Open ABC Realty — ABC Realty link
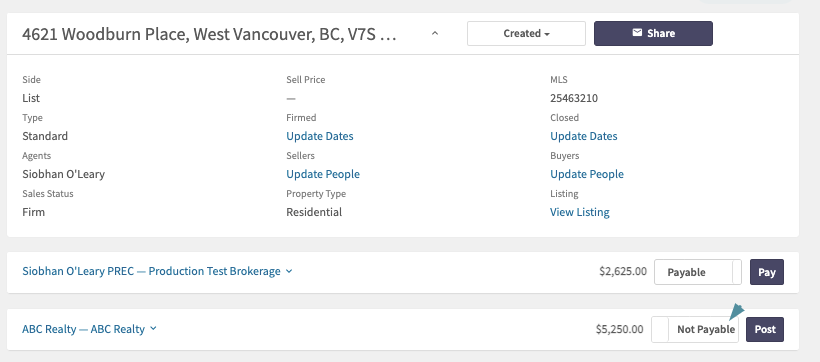Screen dimensions: 820x362 click(83, 329)
